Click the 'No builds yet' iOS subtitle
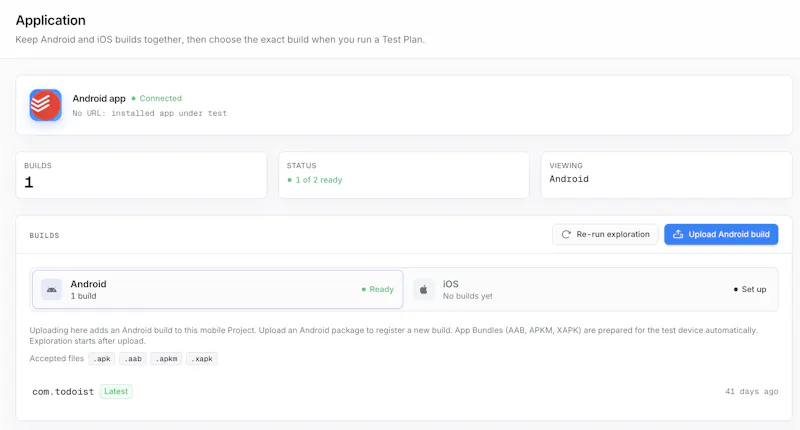Image resolution: width=800 pixels, height=430 pixels. click(467, 296)
